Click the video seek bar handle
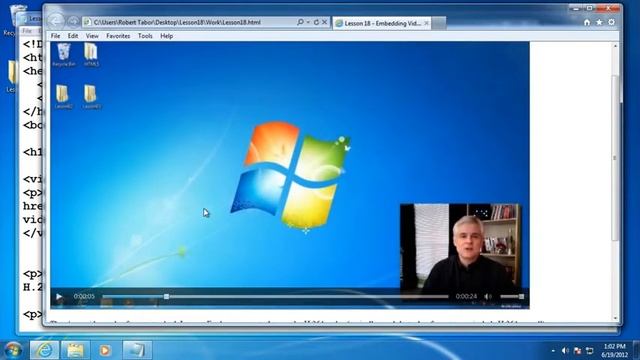The height and width of the screenshot is (360, 640). [167, 297]
